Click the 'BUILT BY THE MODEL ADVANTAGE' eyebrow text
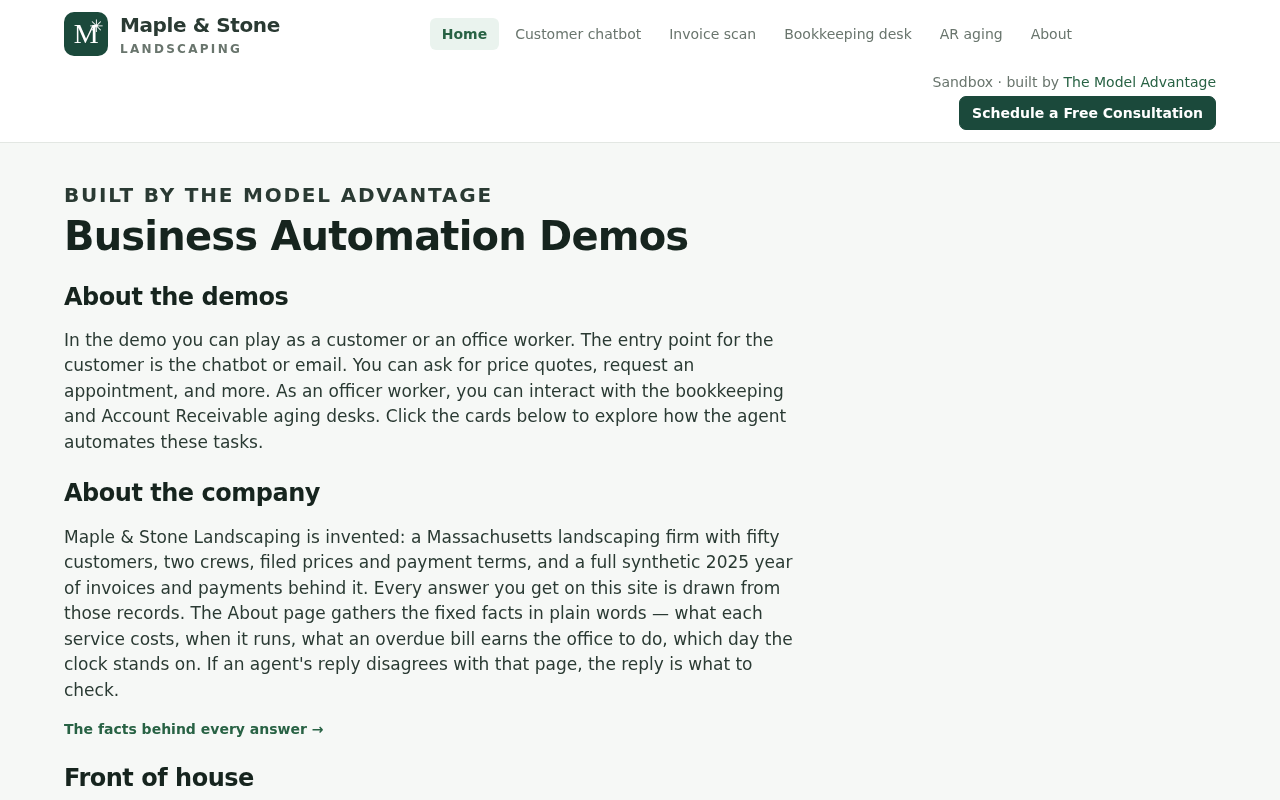Image resolution: width=1280 pixels, height=800 pixels. [278, 195]
